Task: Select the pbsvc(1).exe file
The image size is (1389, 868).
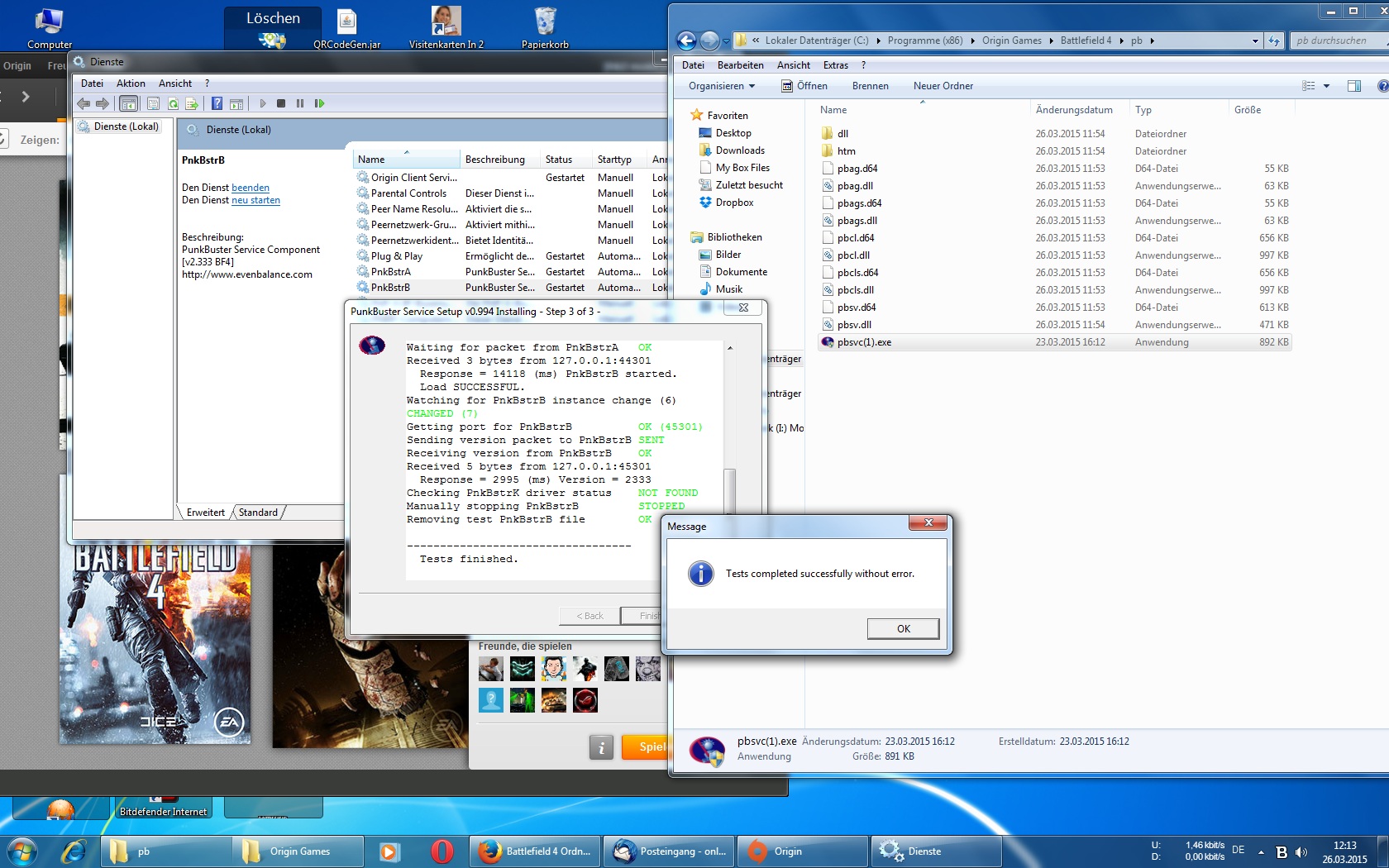Action: click(1055, 342)
